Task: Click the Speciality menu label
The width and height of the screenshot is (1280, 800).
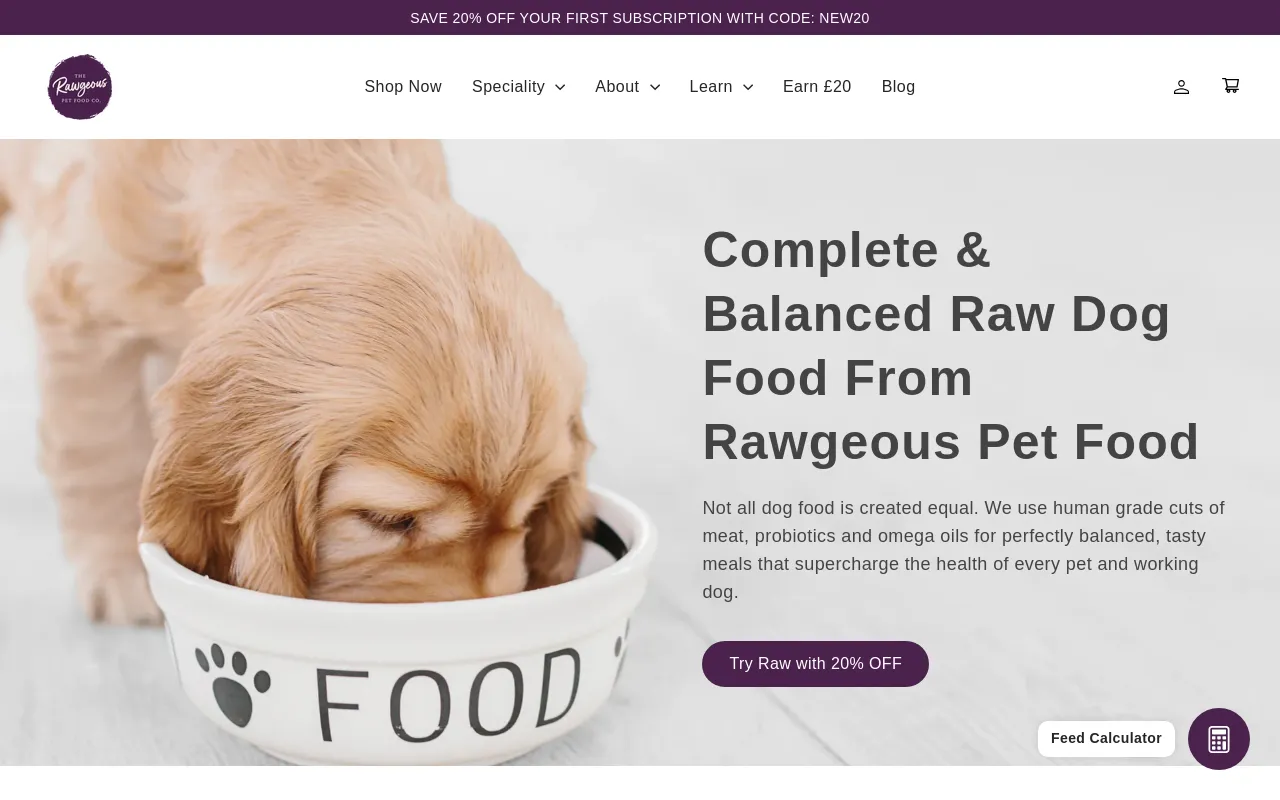Action: [x=508, y=87]
